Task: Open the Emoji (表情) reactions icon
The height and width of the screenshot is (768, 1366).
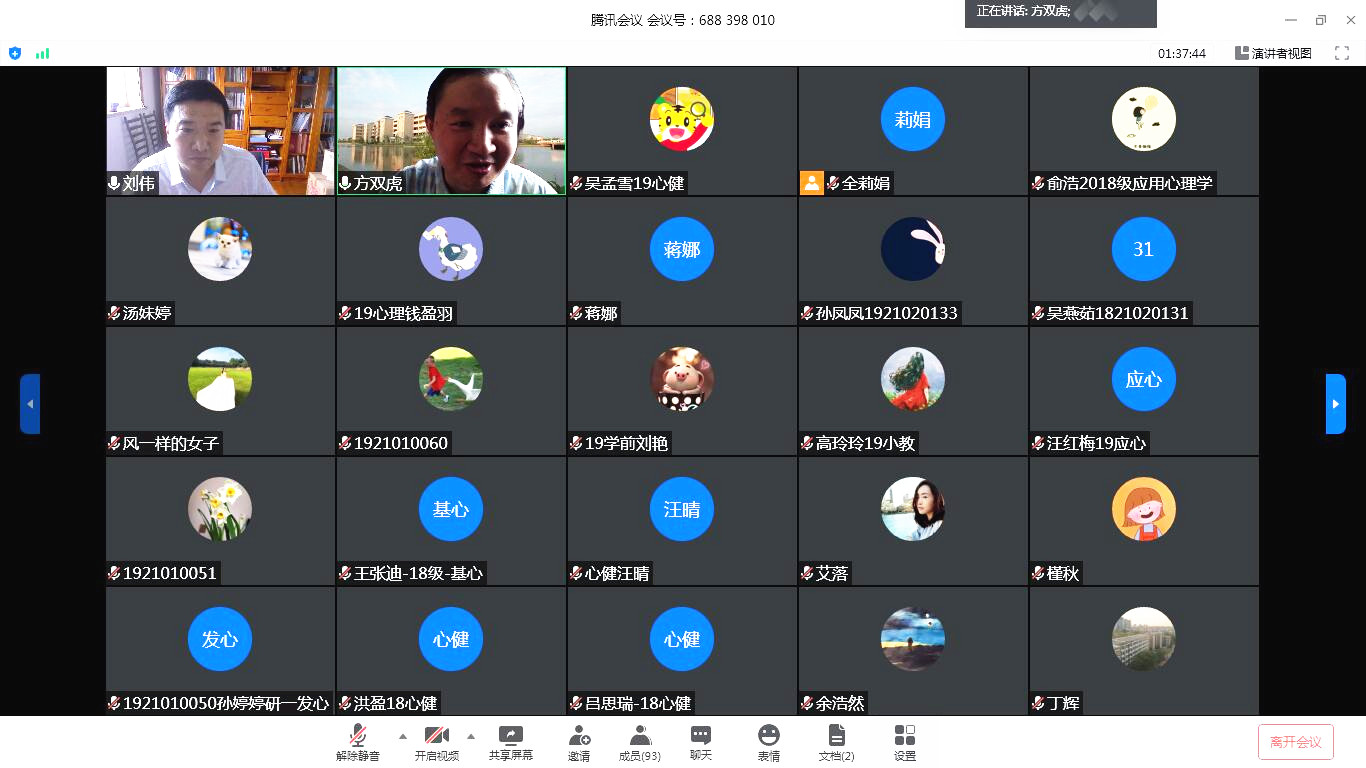Action: coord(768,742)
